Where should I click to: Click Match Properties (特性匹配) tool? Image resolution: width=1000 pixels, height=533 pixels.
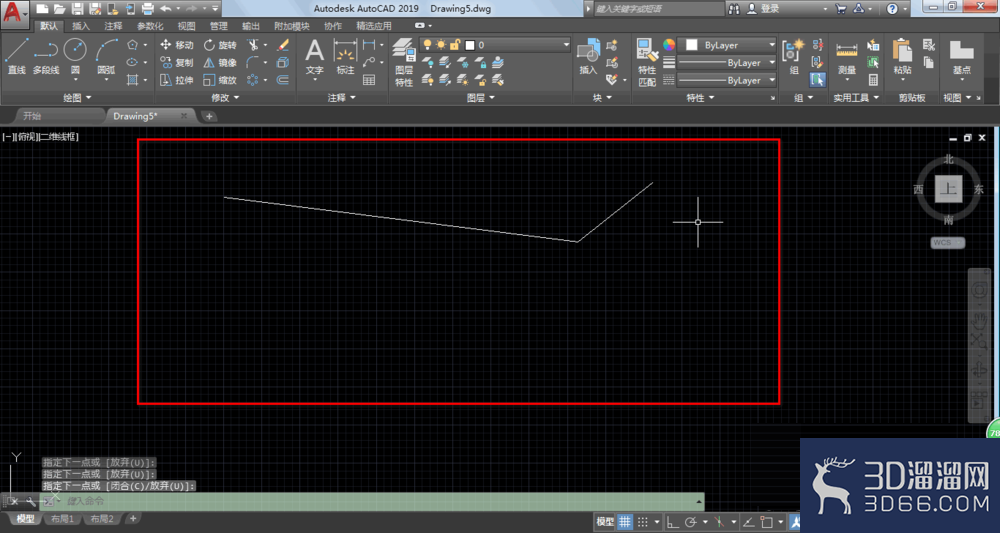tap(647, 62)
